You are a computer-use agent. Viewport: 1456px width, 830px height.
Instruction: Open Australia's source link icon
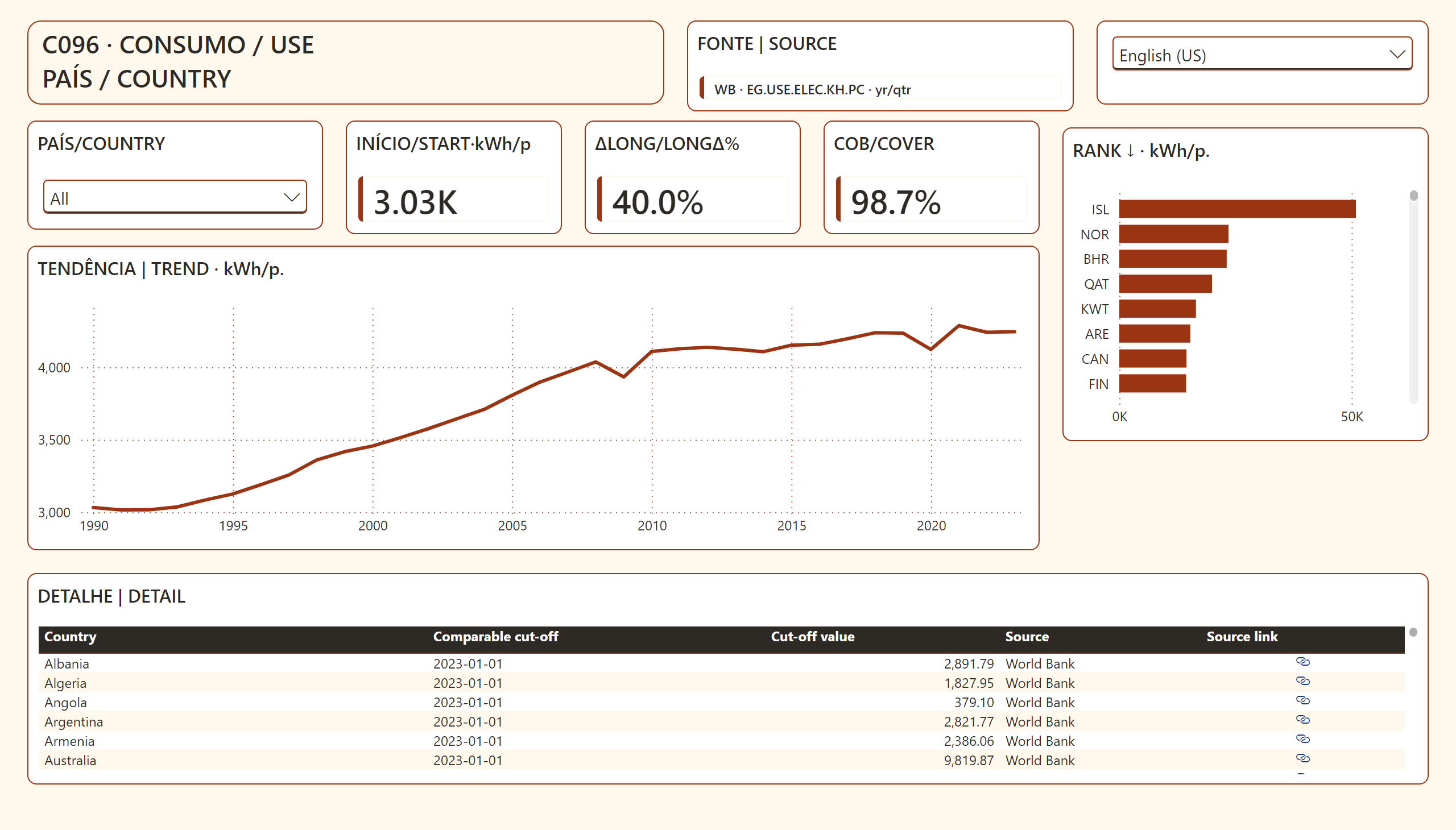click(1302, 759)
